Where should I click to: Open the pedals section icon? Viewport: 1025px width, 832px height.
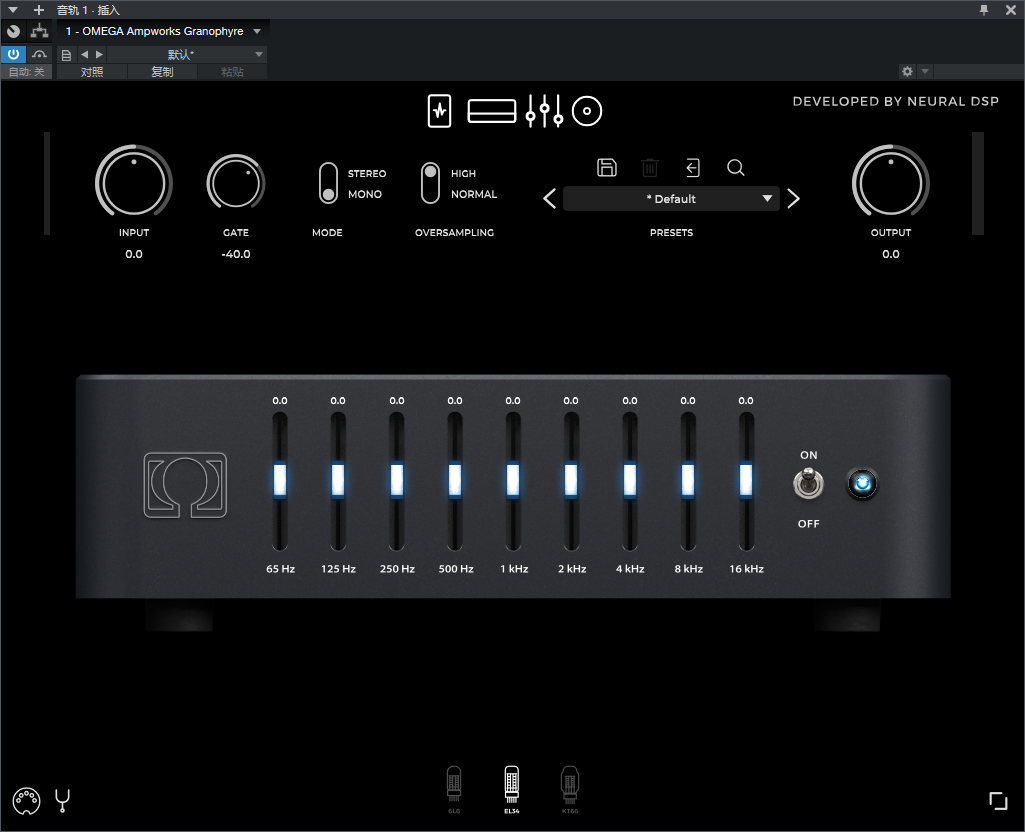coord(439,110)
